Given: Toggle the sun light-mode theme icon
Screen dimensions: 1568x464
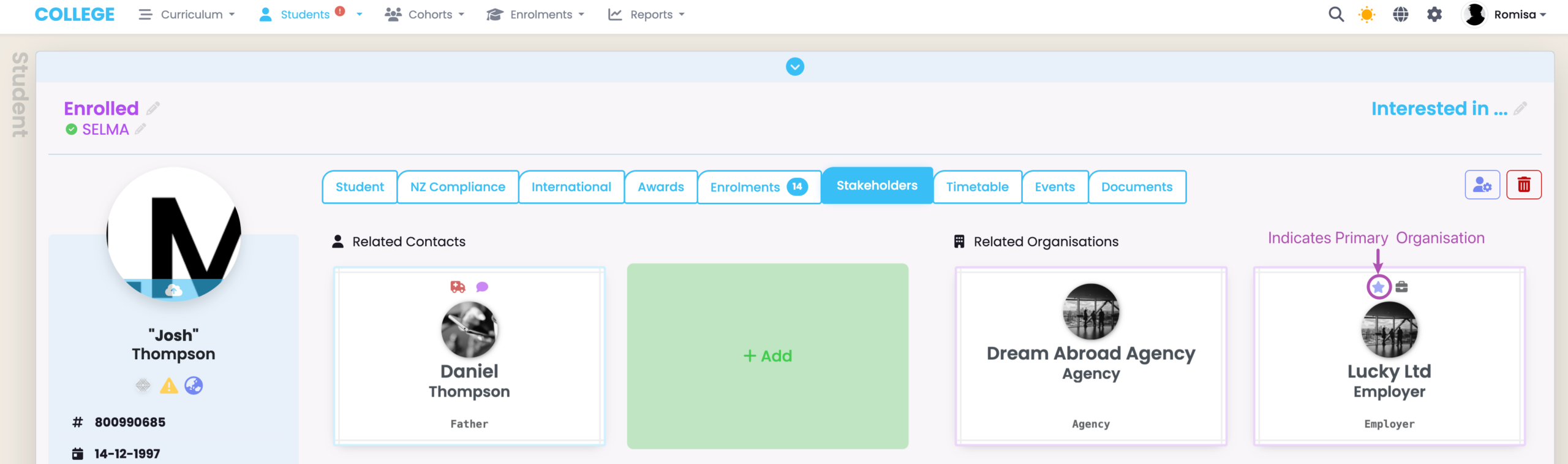Looking at the screenshot, I should (1366, 14).
